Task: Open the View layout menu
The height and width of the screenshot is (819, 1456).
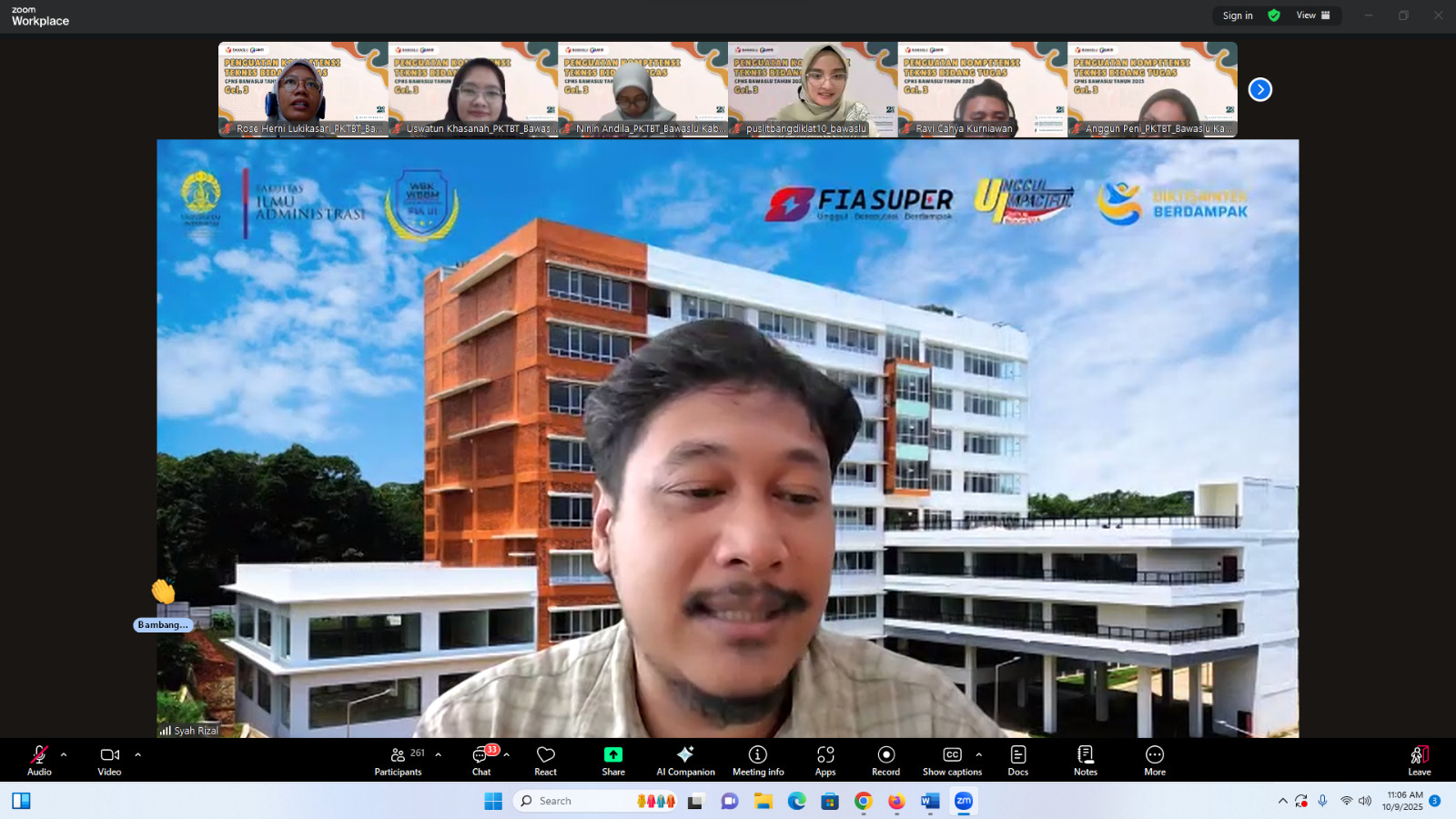Action: pos(1313,15)
